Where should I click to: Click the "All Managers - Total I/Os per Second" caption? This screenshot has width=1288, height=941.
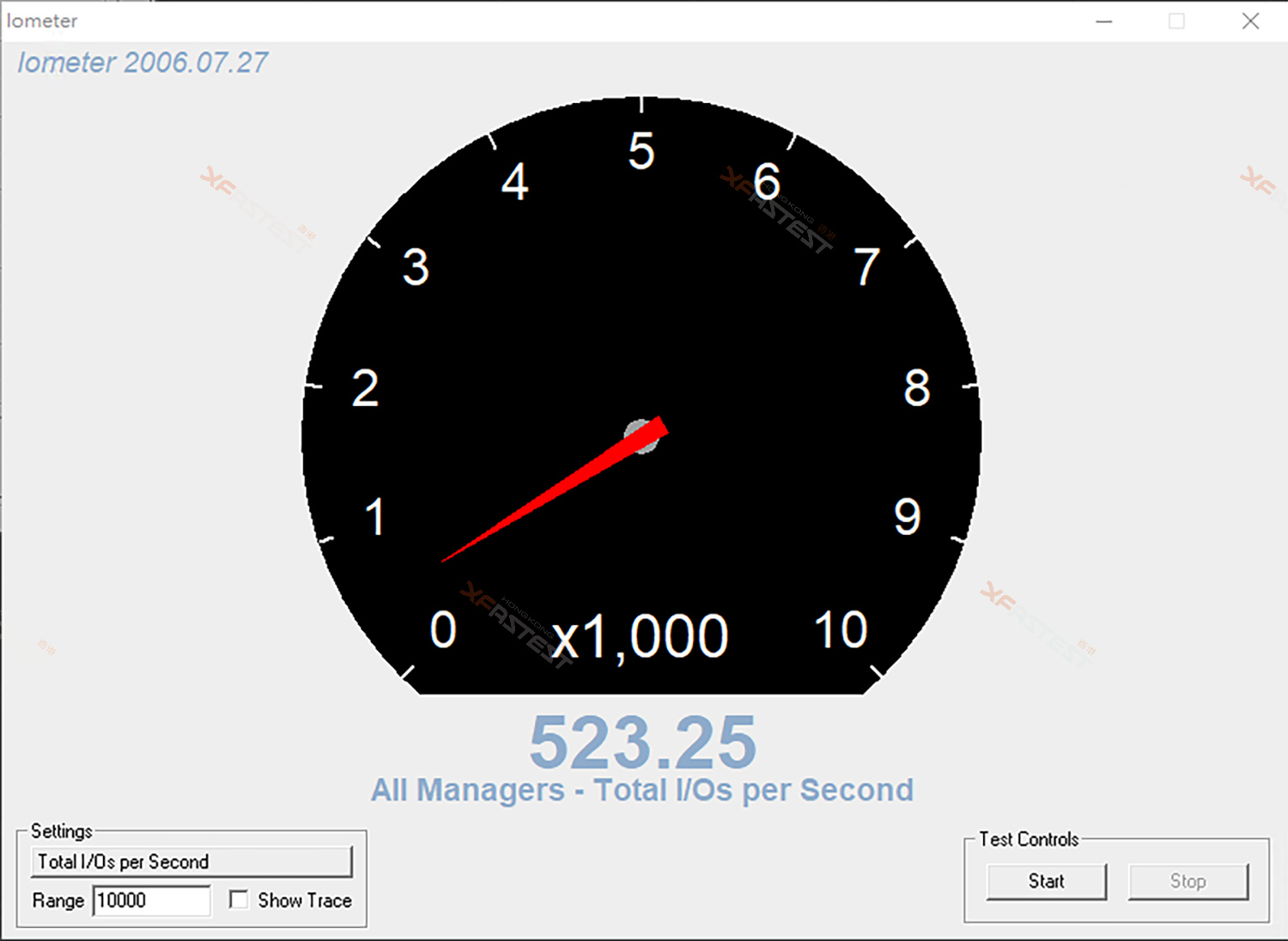(642, 790)
